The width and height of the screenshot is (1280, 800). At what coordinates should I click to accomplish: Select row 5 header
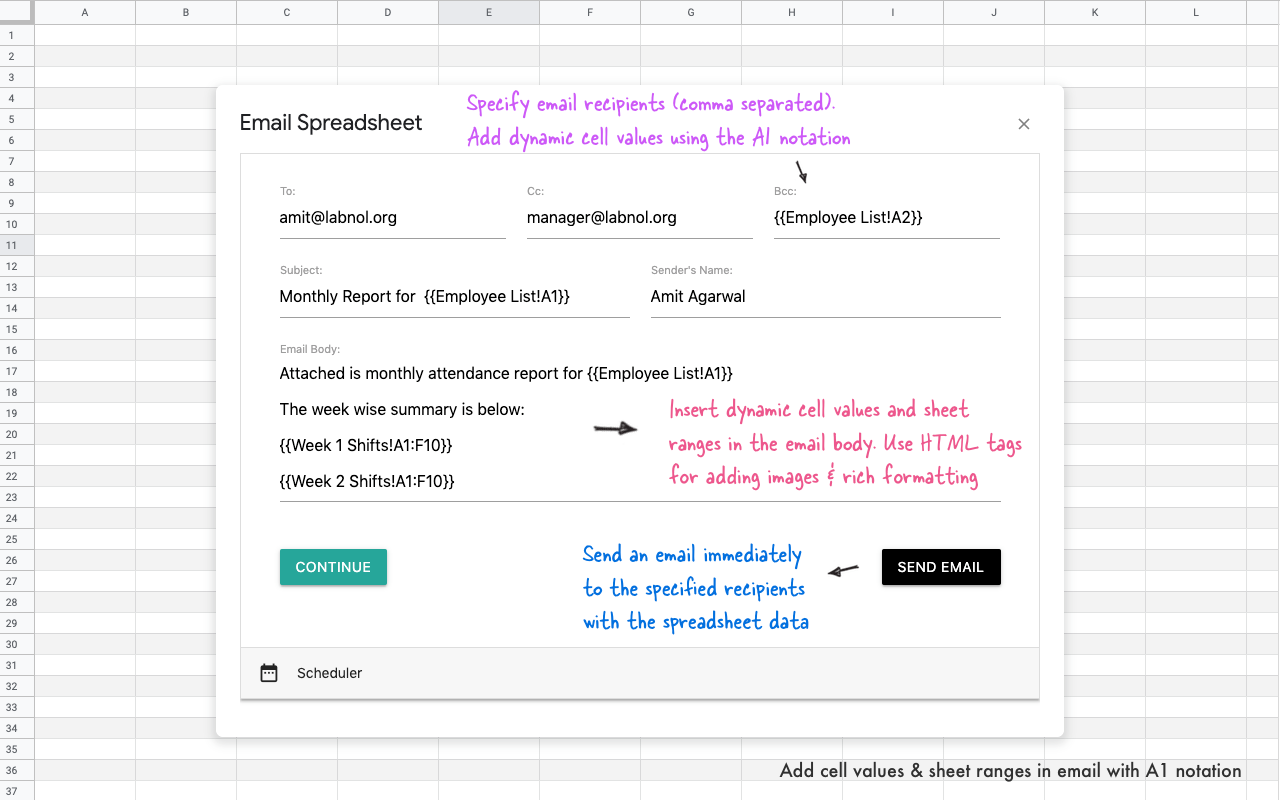click(x=17, y=119)
